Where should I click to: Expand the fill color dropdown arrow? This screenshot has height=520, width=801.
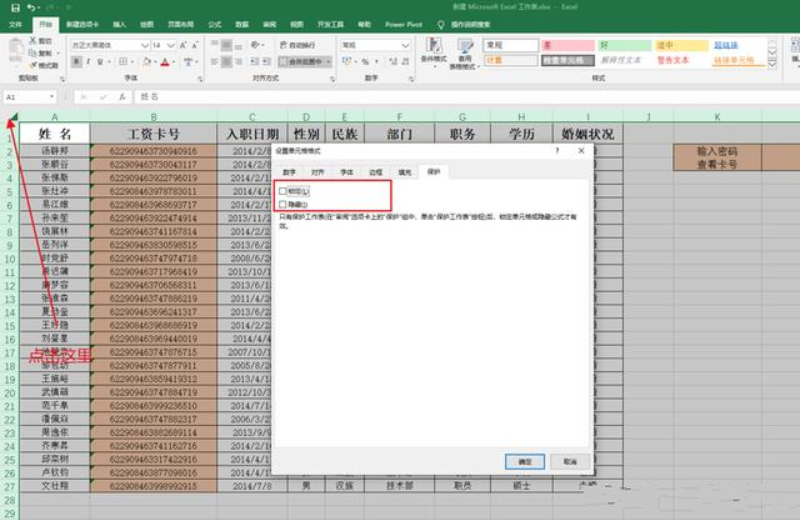155,62
